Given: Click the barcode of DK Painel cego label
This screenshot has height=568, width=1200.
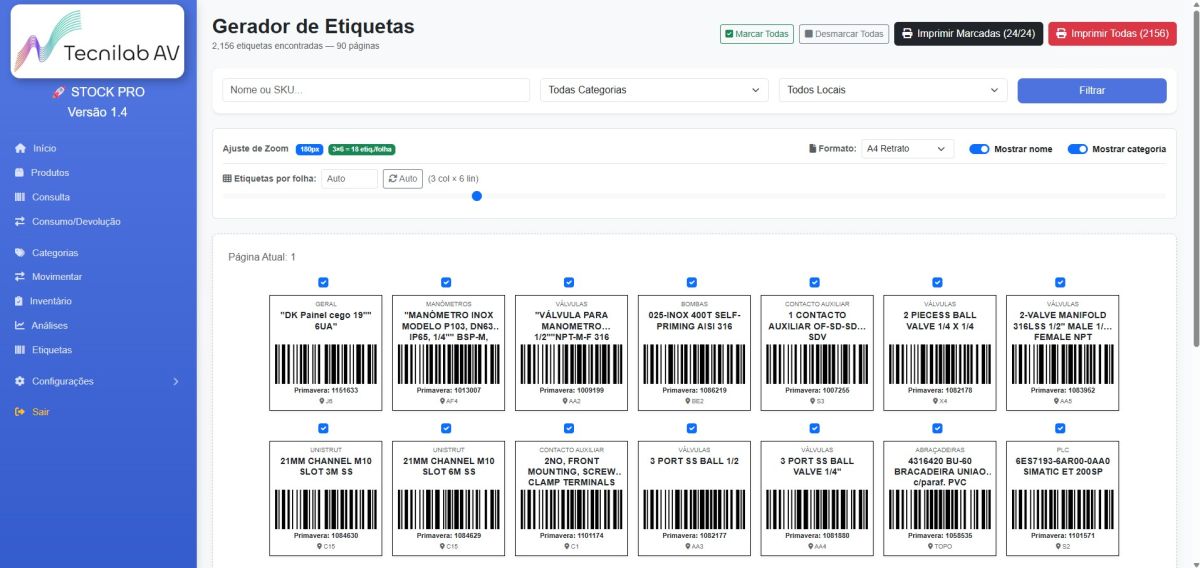Looking at the screenshot, I should (x=326, y=364).
